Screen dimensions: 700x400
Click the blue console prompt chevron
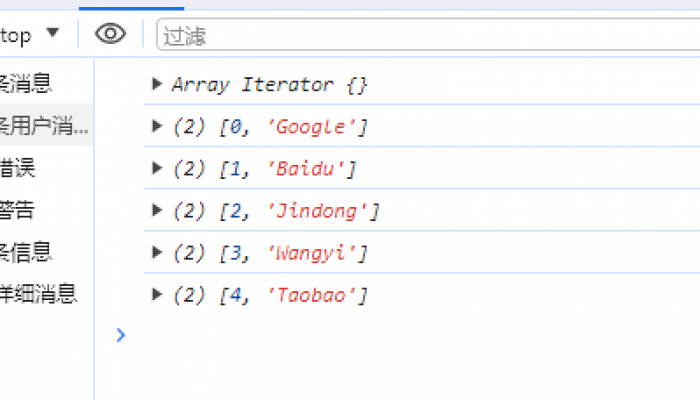121,335
